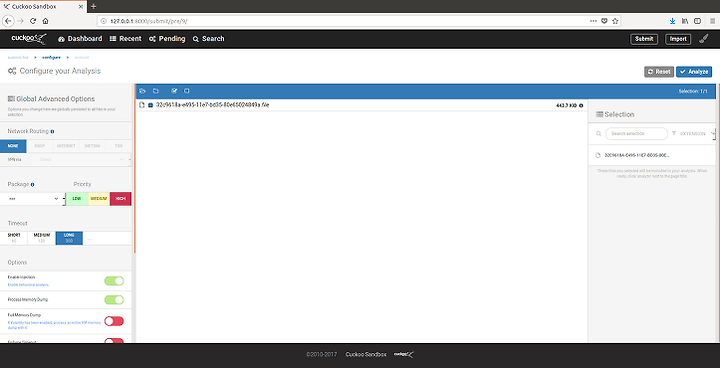Image resolution: width=720 pixels, height=368 pixels.
Task: Click the Selection panel list icon
Action: click(x=599, y=114)
